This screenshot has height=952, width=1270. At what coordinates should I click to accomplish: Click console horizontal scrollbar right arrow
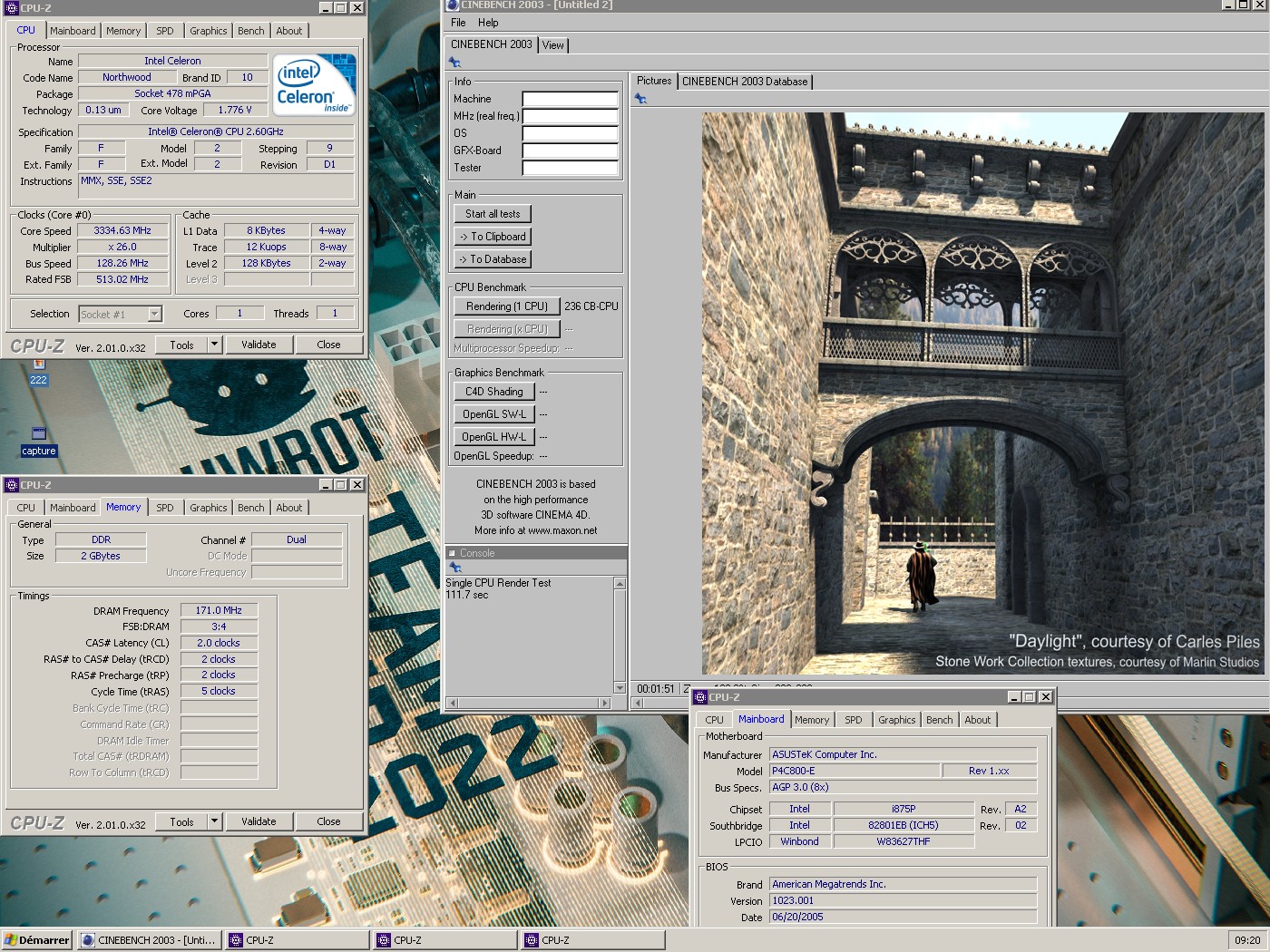(x=605, y=703)
